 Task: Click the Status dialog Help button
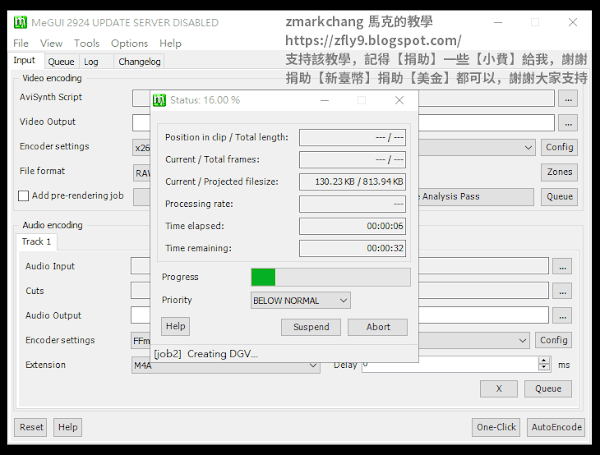click(x=175, y=326)
